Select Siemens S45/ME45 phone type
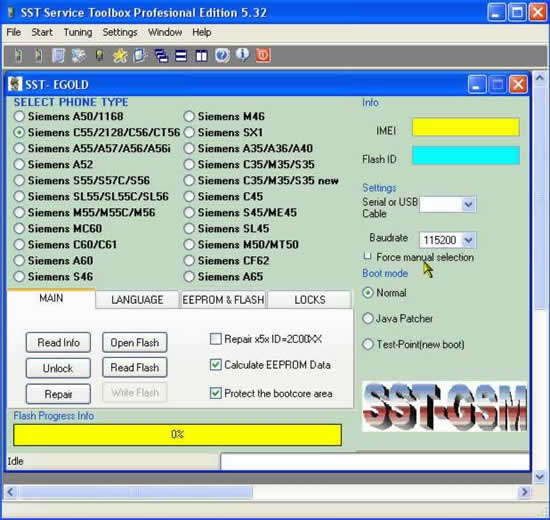The width and height of the screenshot is (550, 520). click(x=189, y=212)
